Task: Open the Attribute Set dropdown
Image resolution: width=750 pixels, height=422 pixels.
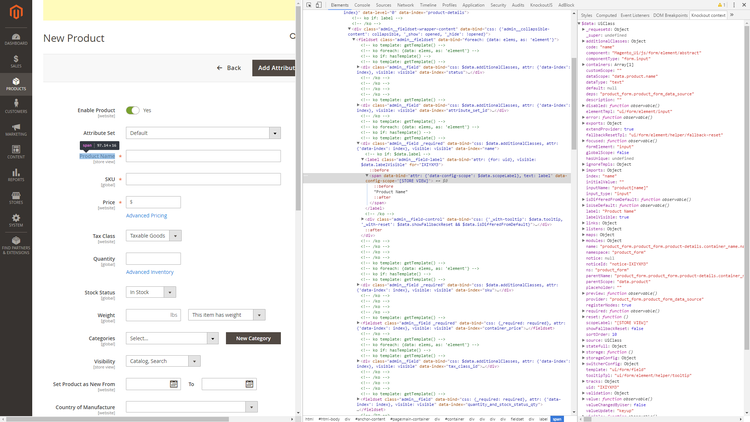Action: pyautogui.click(x=203, y=133)
